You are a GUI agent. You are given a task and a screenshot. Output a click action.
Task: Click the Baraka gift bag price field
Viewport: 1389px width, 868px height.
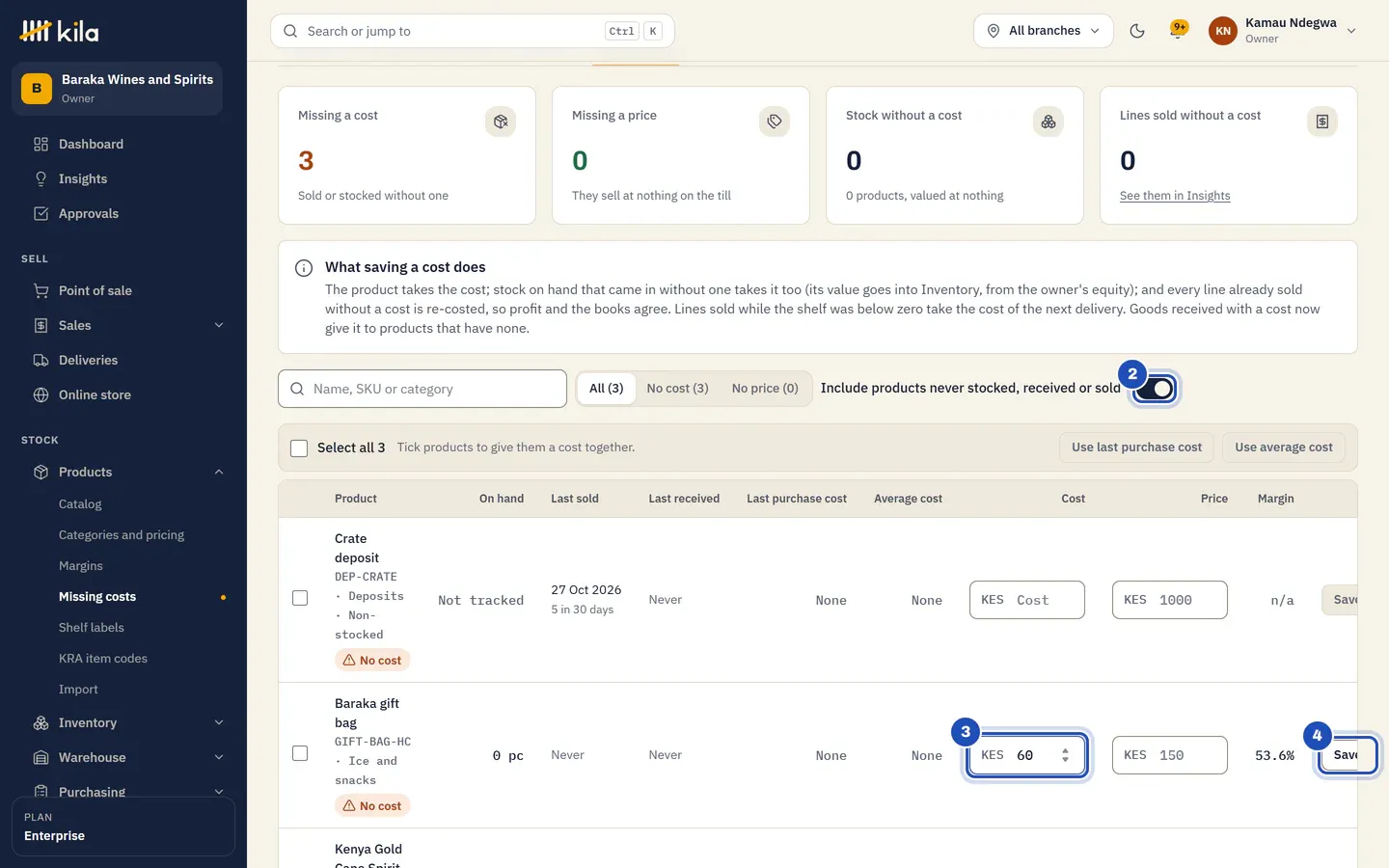pos(1170,755)
